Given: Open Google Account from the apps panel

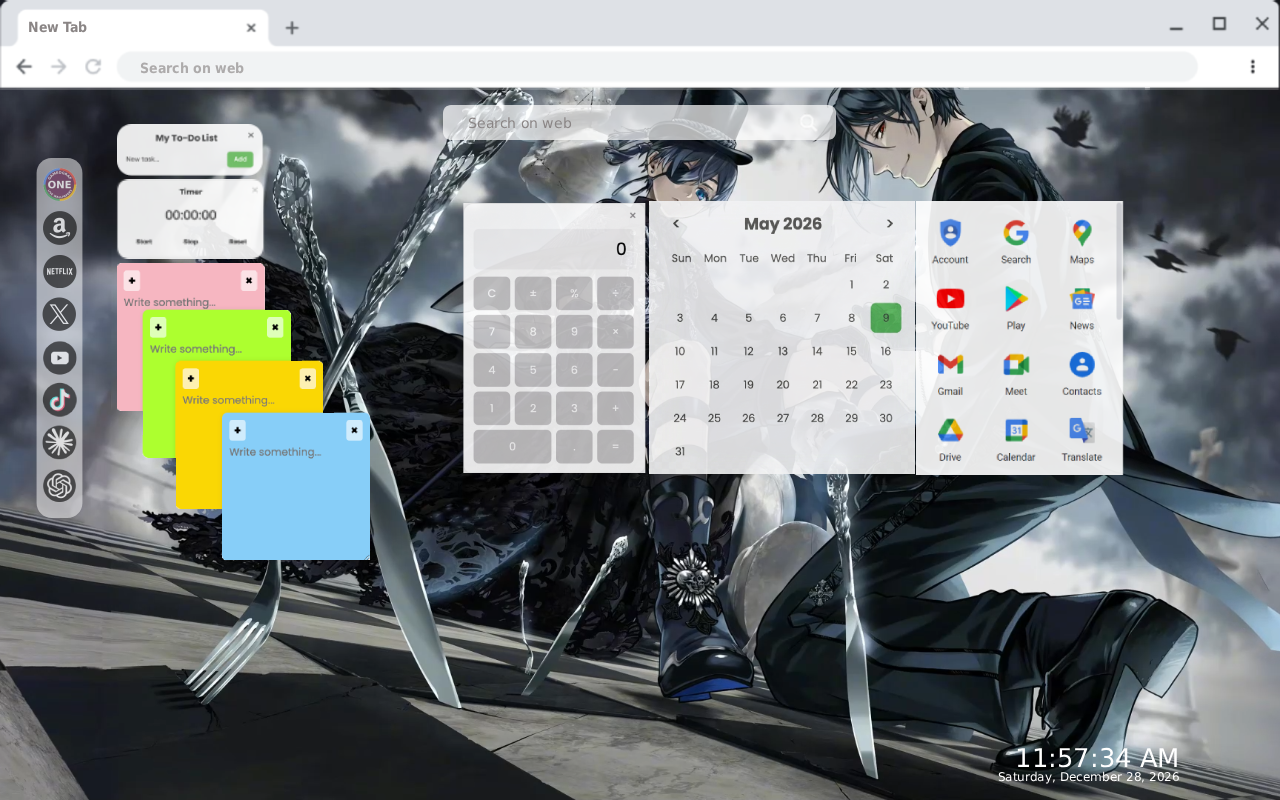Looking at the screenshot, I should click(x=950, y=242).
